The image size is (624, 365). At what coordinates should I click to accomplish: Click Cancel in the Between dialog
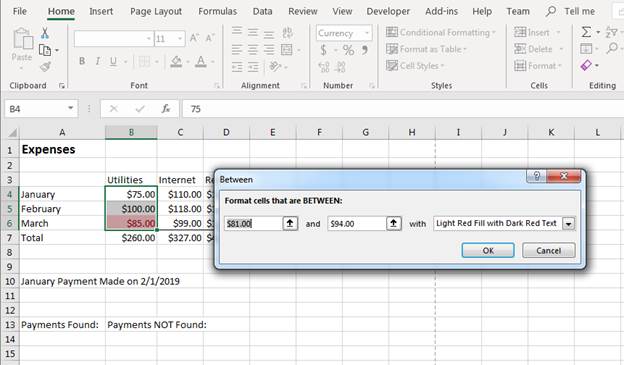point(548,250)
